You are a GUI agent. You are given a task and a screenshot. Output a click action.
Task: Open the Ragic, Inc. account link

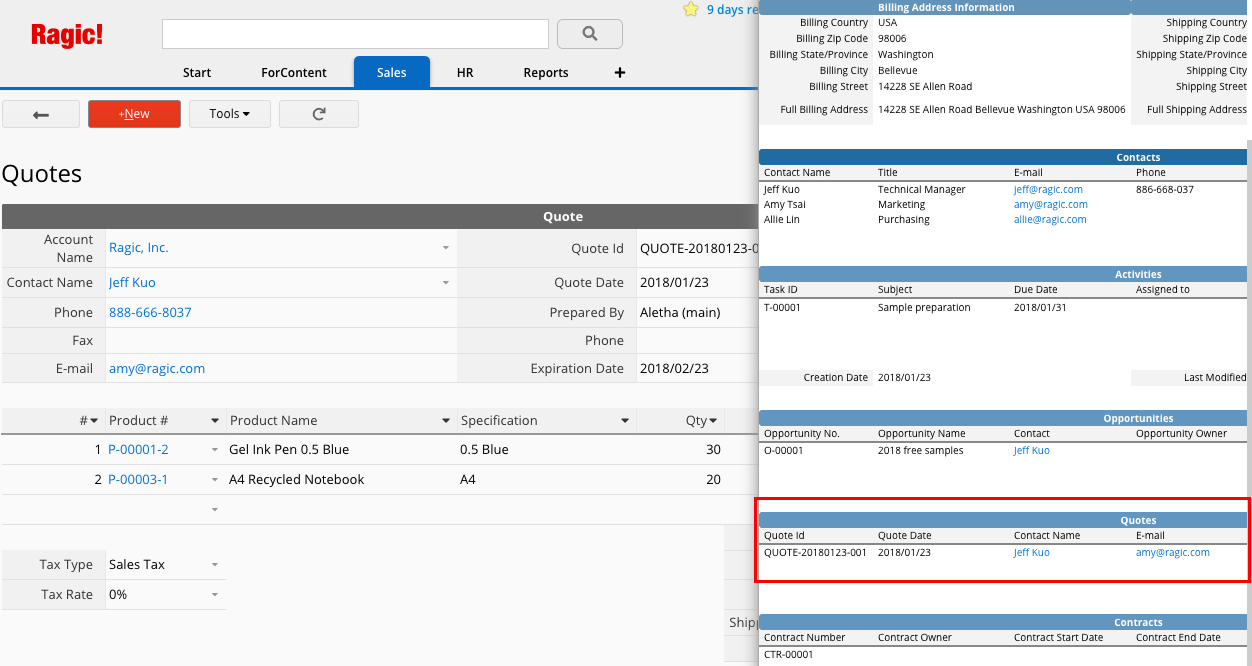tap(139, 248)
